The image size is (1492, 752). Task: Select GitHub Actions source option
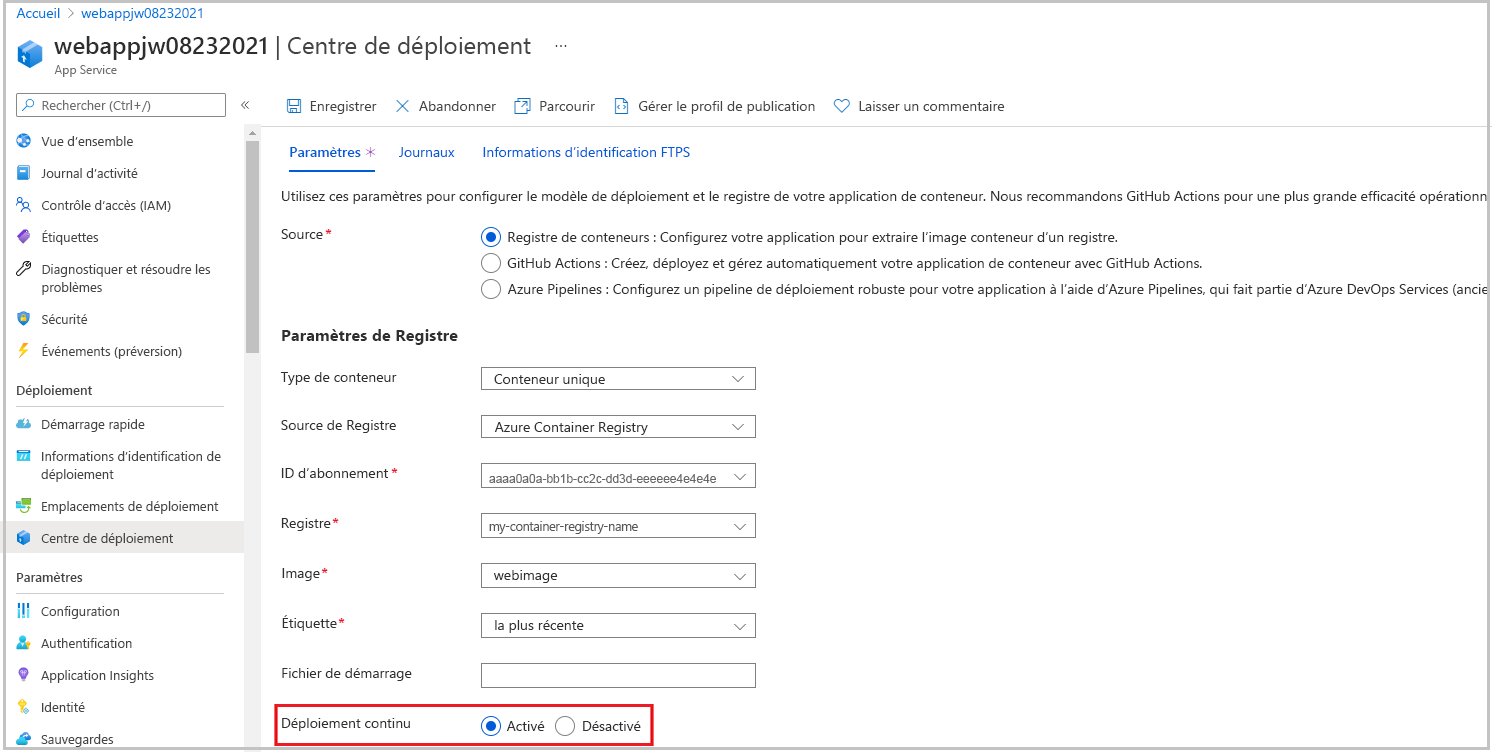pos(490,263)
